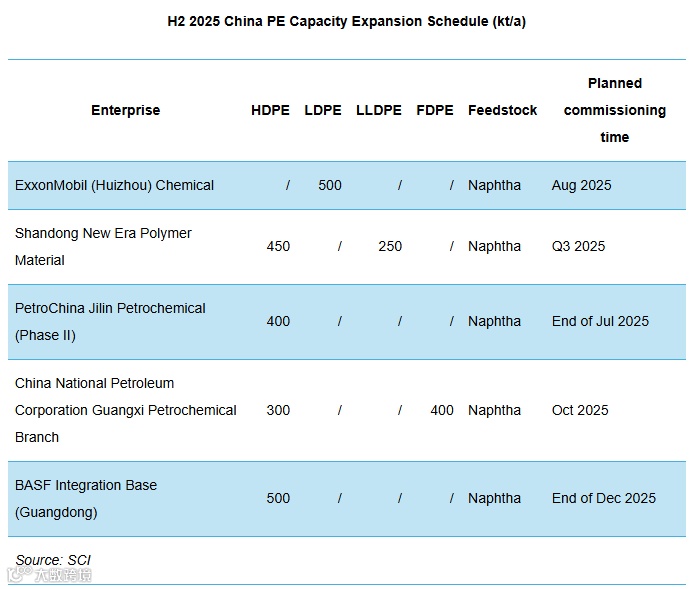
Task: Click 'End of Jul 2025' commissioning time
Action: click(600, 321)
